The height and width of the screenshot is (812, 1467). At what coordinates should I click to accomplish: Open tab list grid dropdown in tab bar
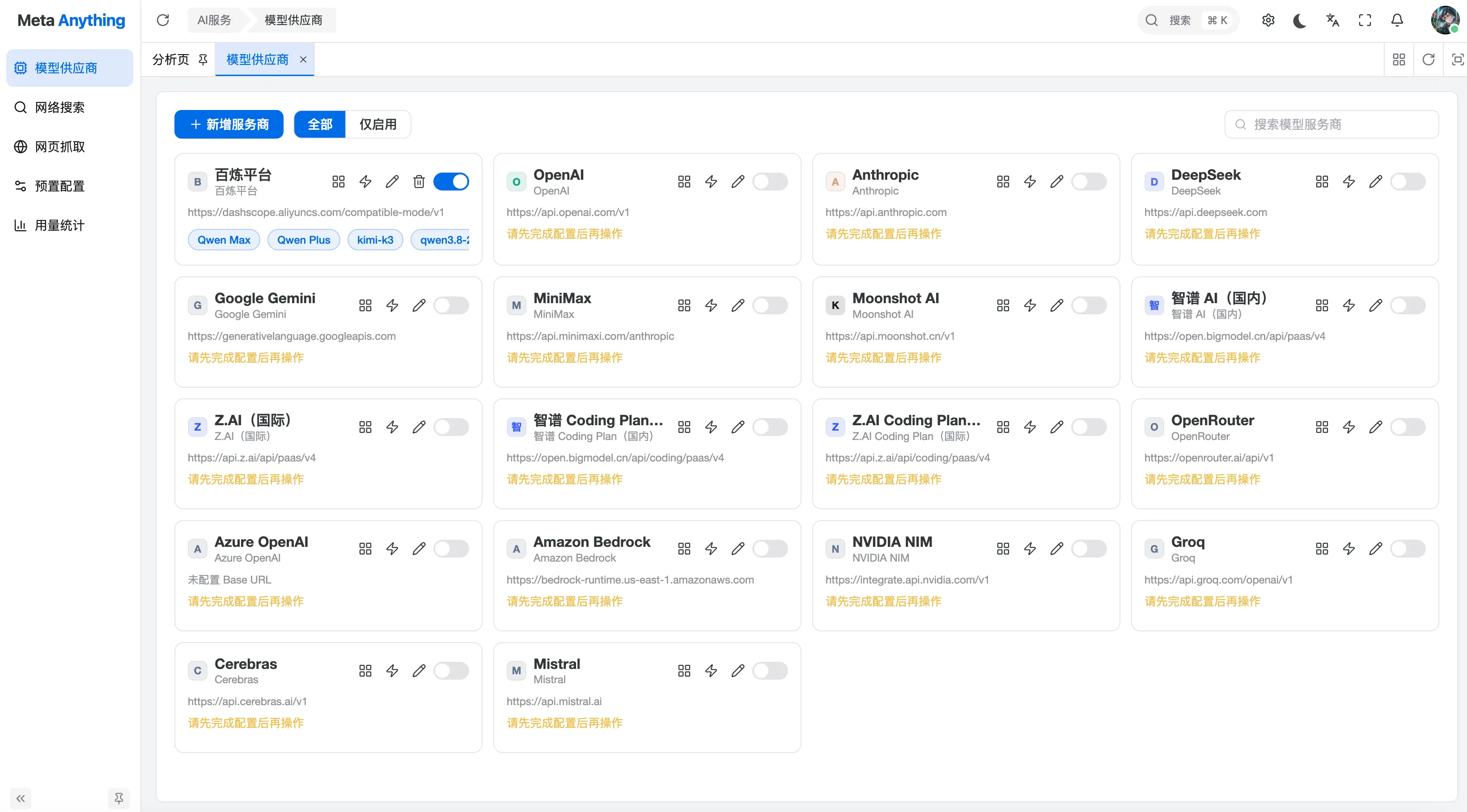coord(1399,59)
